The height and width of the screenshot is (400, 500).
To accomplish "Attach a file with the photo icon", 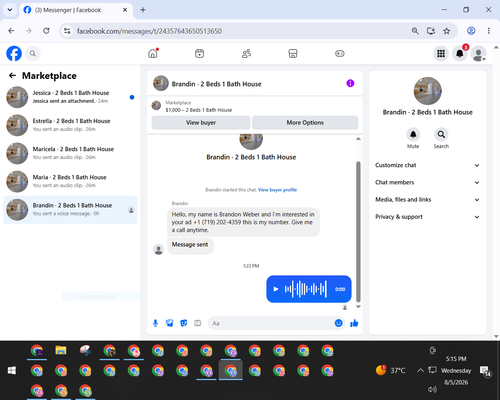I will pyautogui.click(x=170, y=323).
